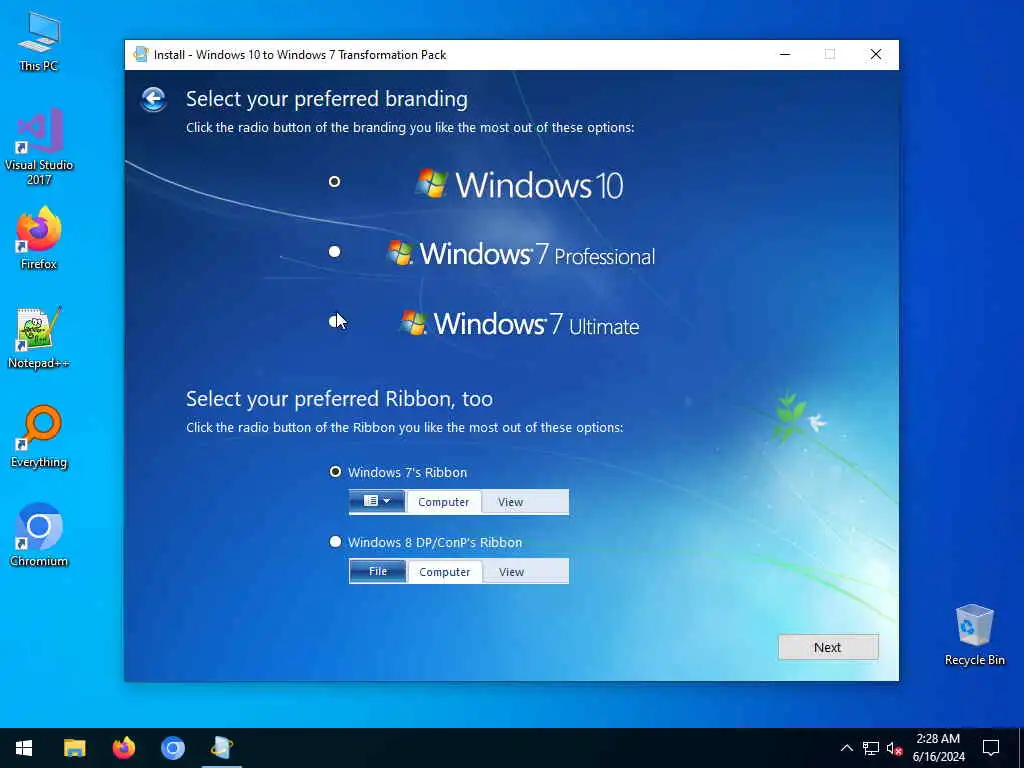The height and width of the screenshot is (768, 1024).
Task: Click File tab in Windows 8 ribbon preview
Action: tap(377, 571)
